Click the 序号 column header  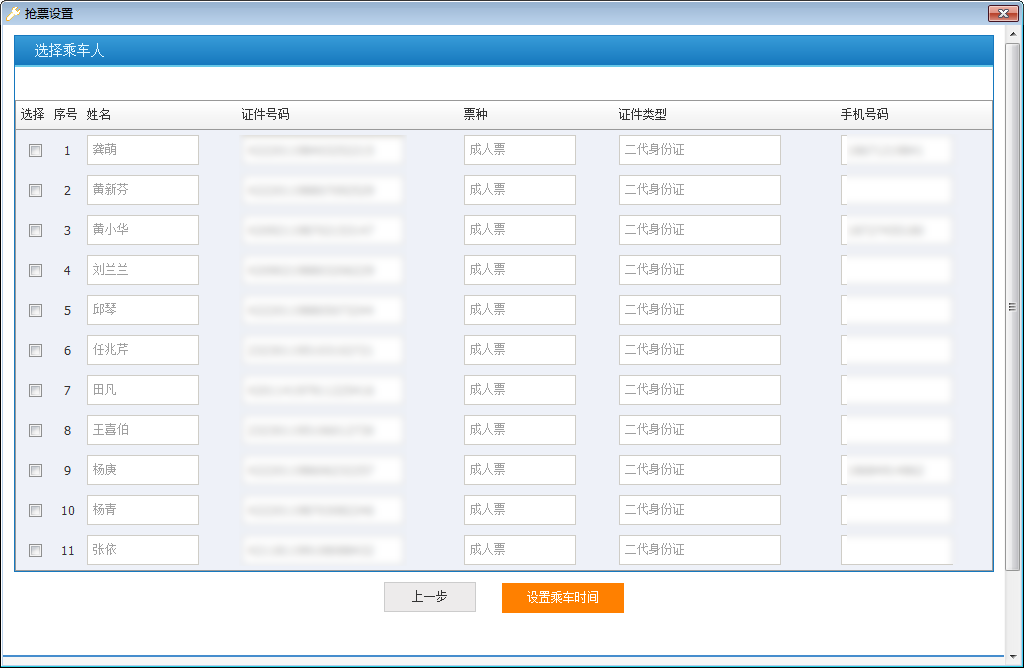coord(65,114)
